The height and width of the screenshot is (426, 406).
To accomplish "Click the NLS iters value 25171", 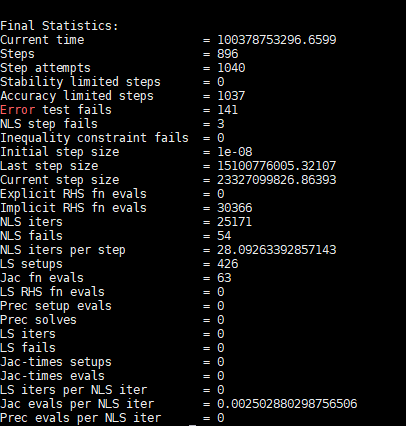I will click(235, 222).
